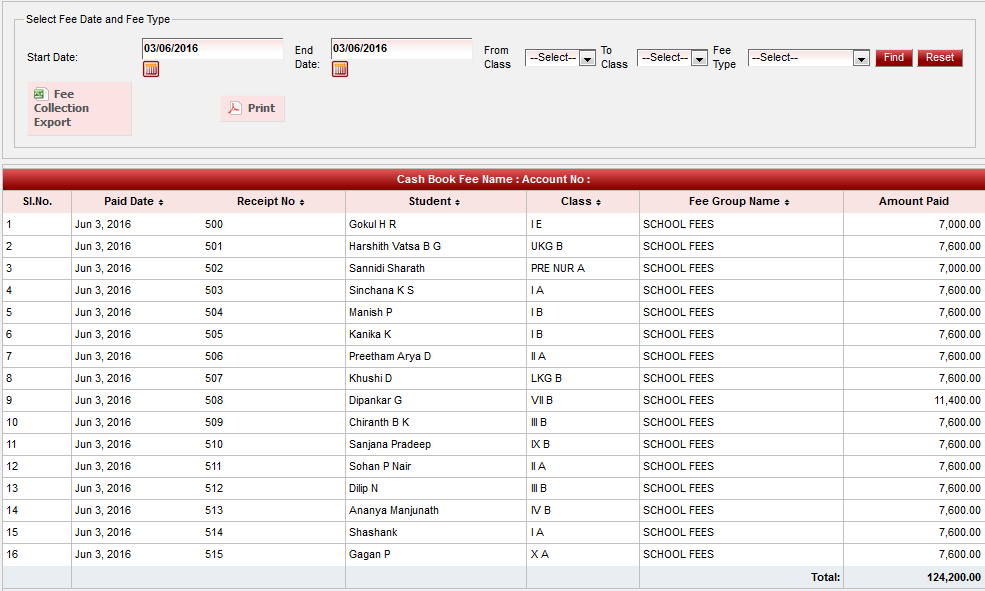
Task: Sort table by Fee Group Name arrows
Action: tap(787, 202)
